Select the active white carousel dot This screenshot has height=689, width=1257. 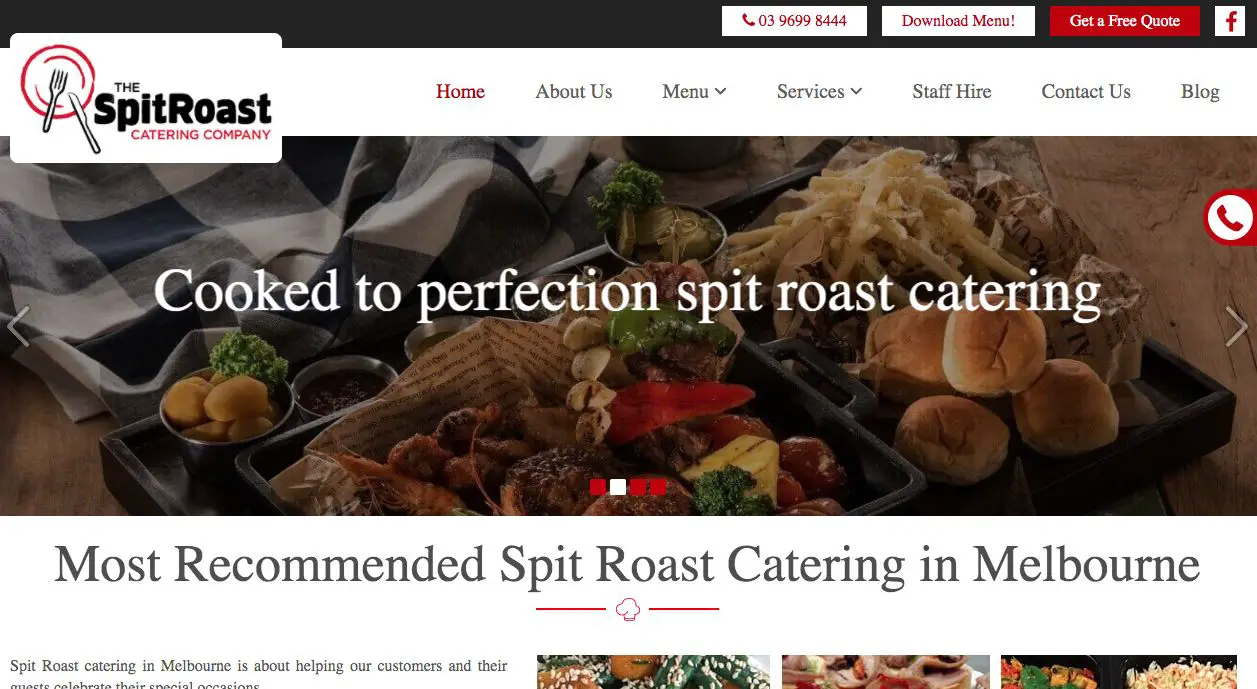tap(618, 487)
